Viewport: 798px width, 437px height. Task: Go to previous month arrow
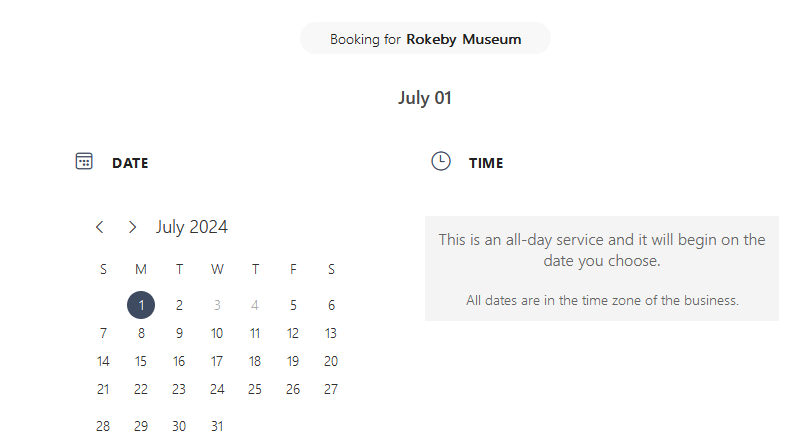100,227
